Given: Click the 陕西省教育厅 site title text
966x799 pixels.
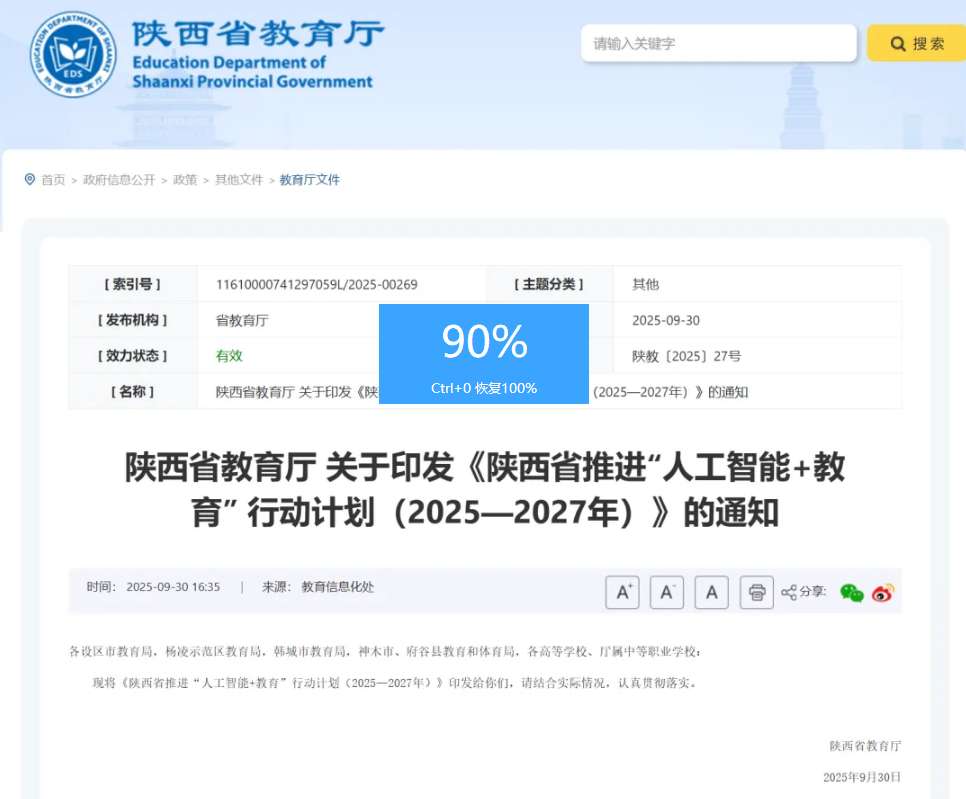Looking at the screenshot, I should pos(258,33).
